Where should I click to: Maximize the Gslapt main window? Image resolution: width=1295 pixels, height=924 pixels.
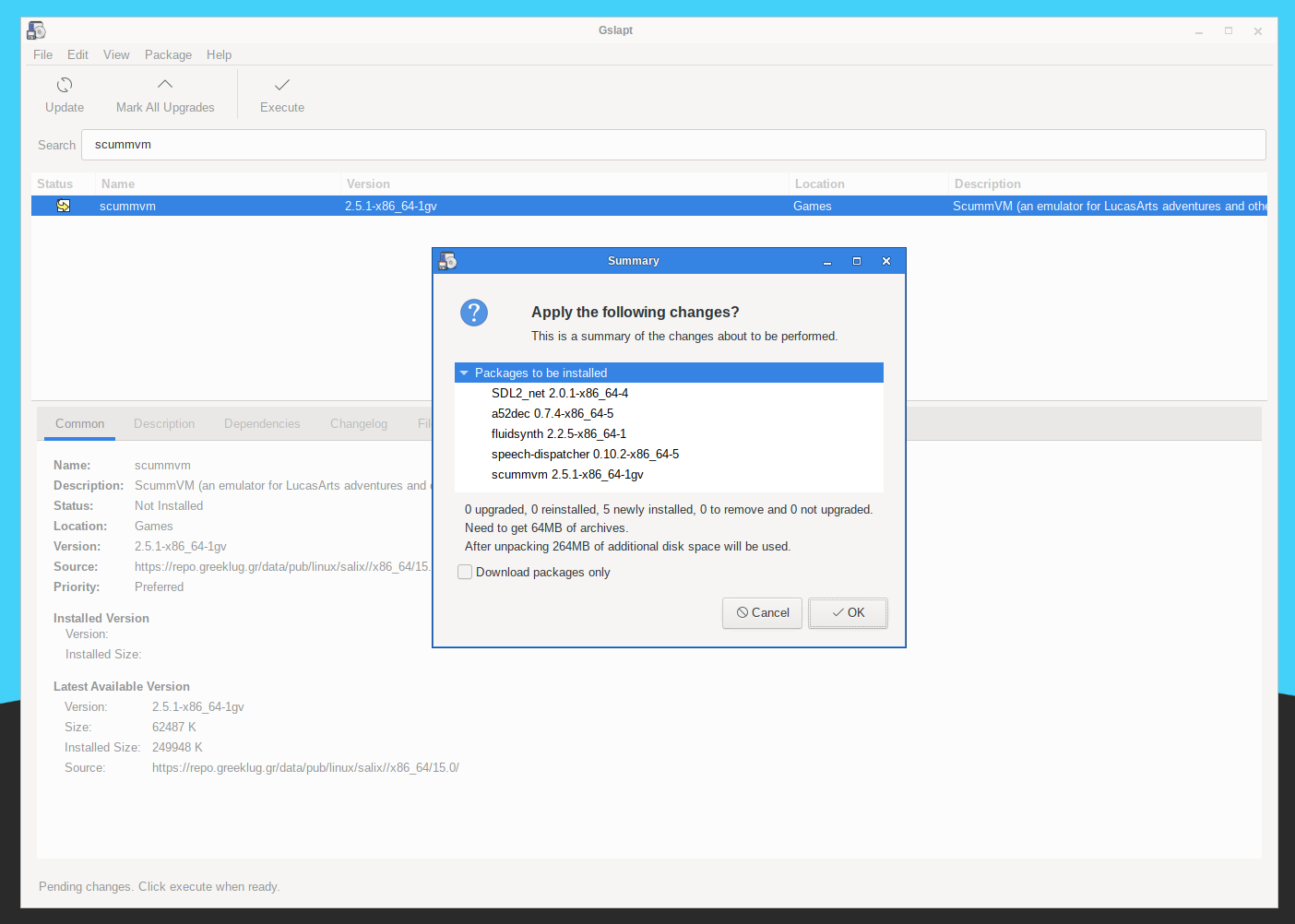(x=1229, y=30)
